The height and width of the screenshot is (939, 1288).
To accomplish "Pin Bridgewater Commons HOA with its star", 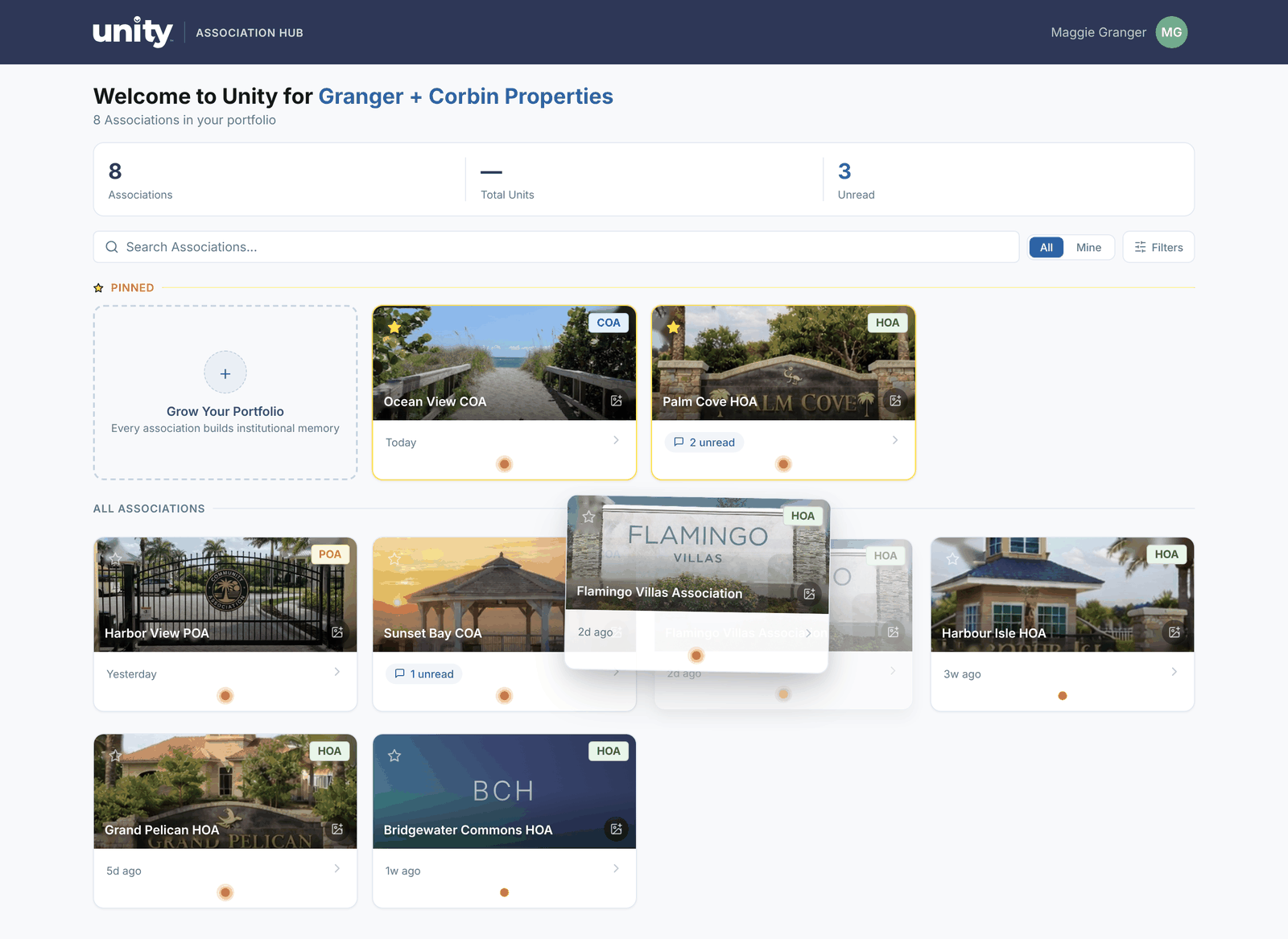I will click(394, 756).
